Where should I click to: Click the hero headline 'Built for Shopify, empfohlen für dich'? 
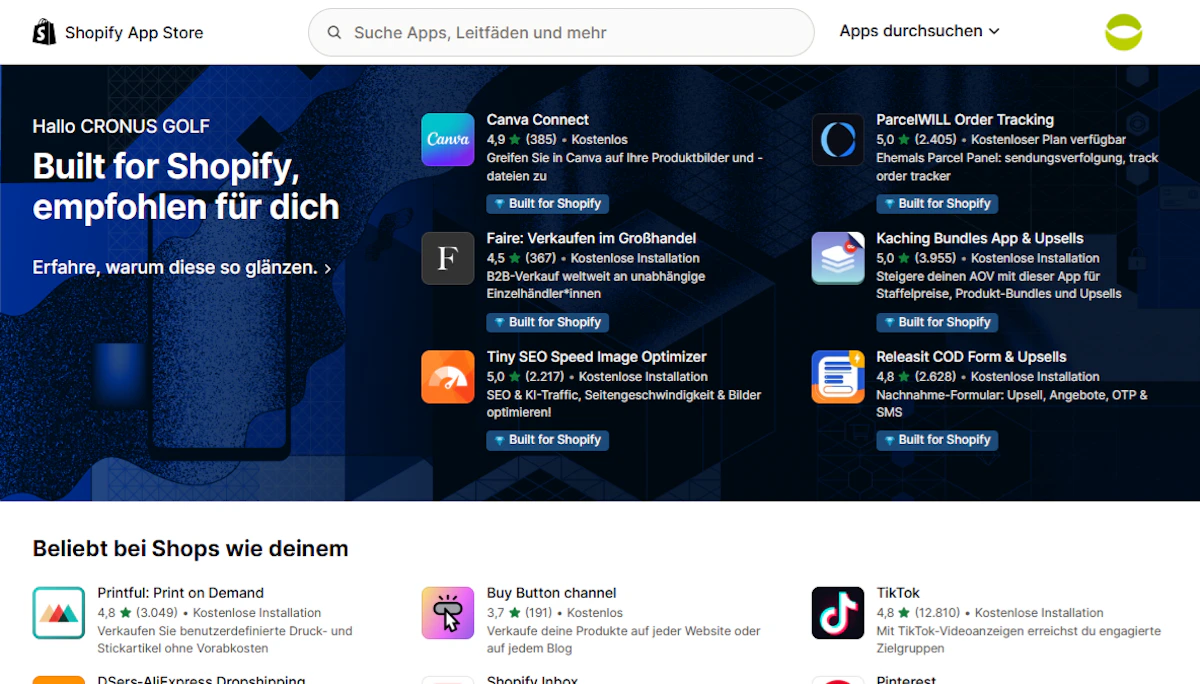[186, 186]
